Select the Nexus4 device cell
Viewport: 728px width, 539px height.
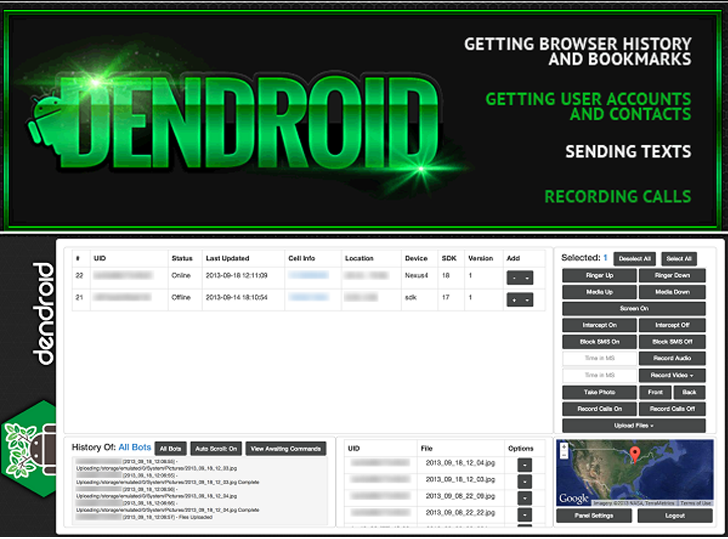pyautogui.click(x=416, y=275)
